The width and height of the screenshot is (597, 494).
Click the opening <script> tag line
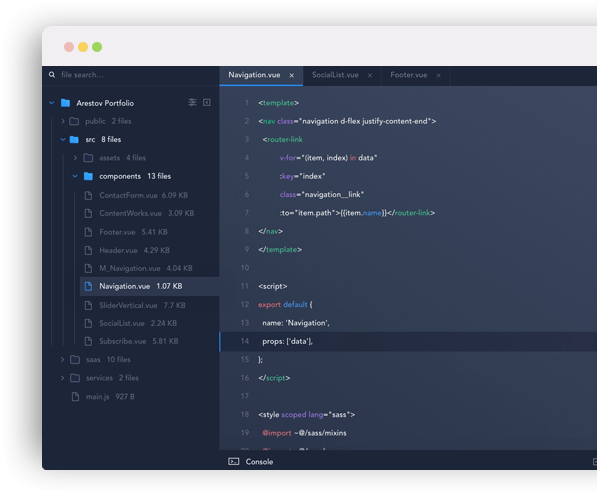click(273, 286)
